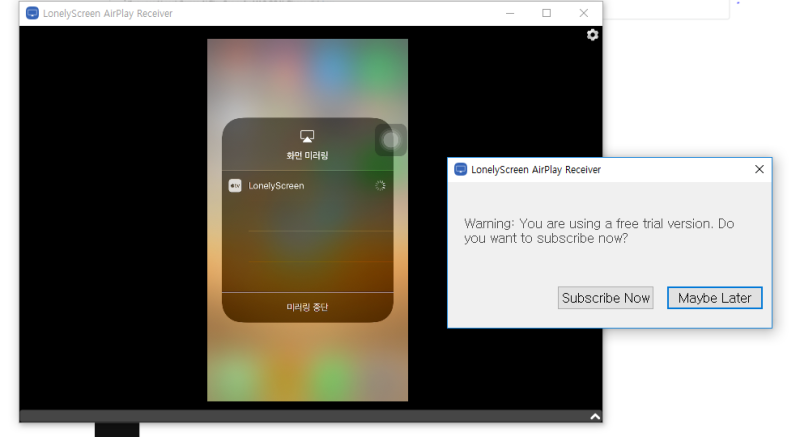Choose Maybe Later in trial warning
Viewport: 800px width, 437px height.
[x=715, y=298]
